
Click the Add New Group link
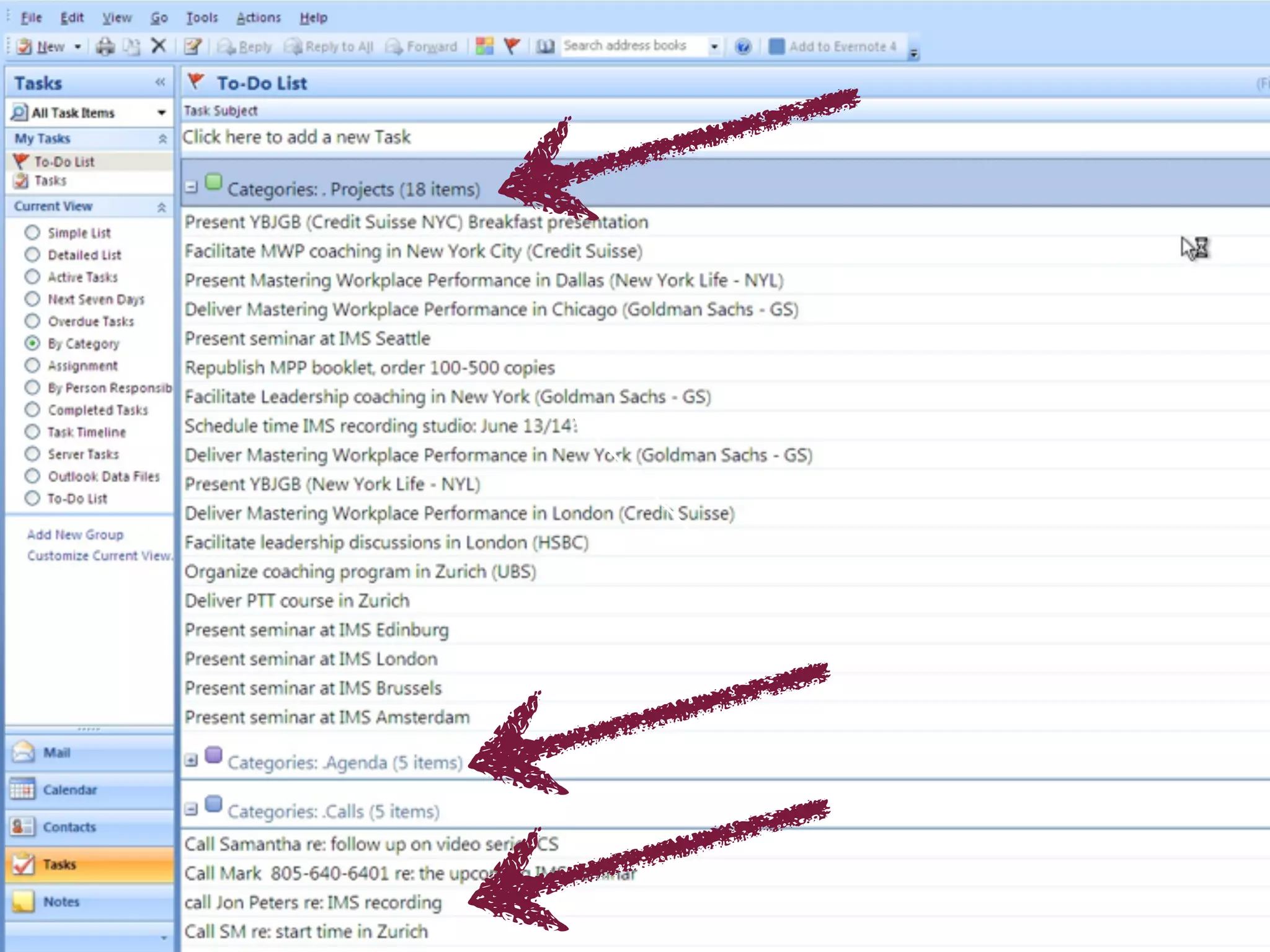(x=75, y=534)
